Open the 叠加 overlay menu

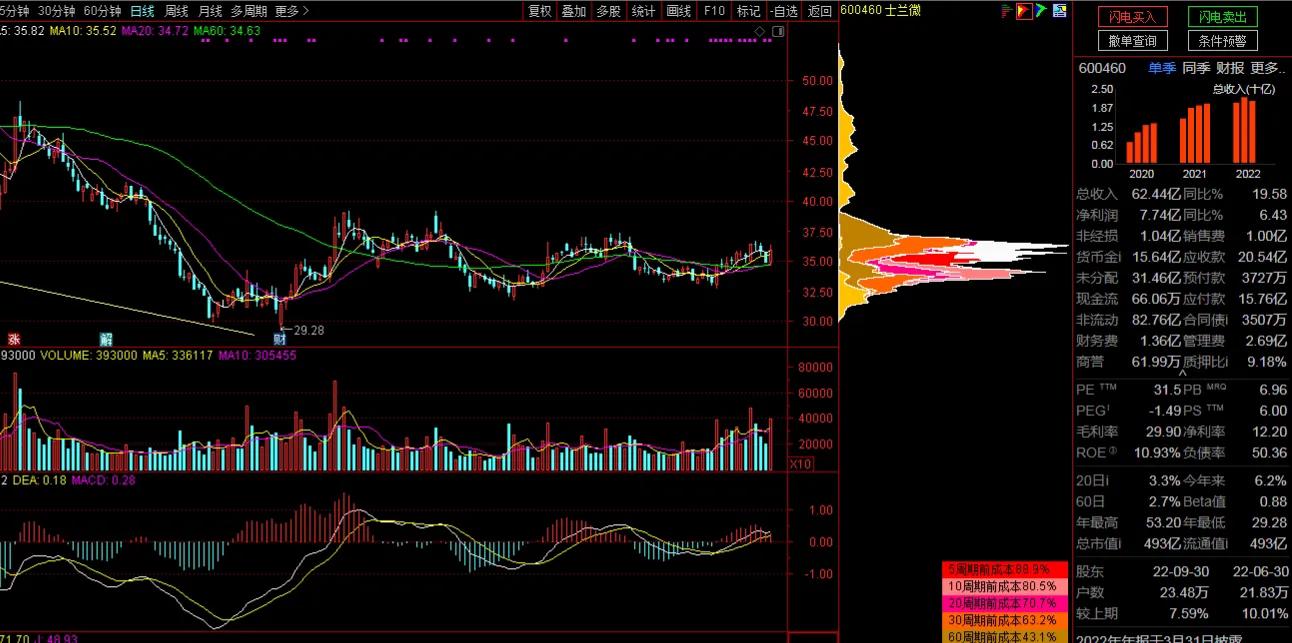(574, 11)
